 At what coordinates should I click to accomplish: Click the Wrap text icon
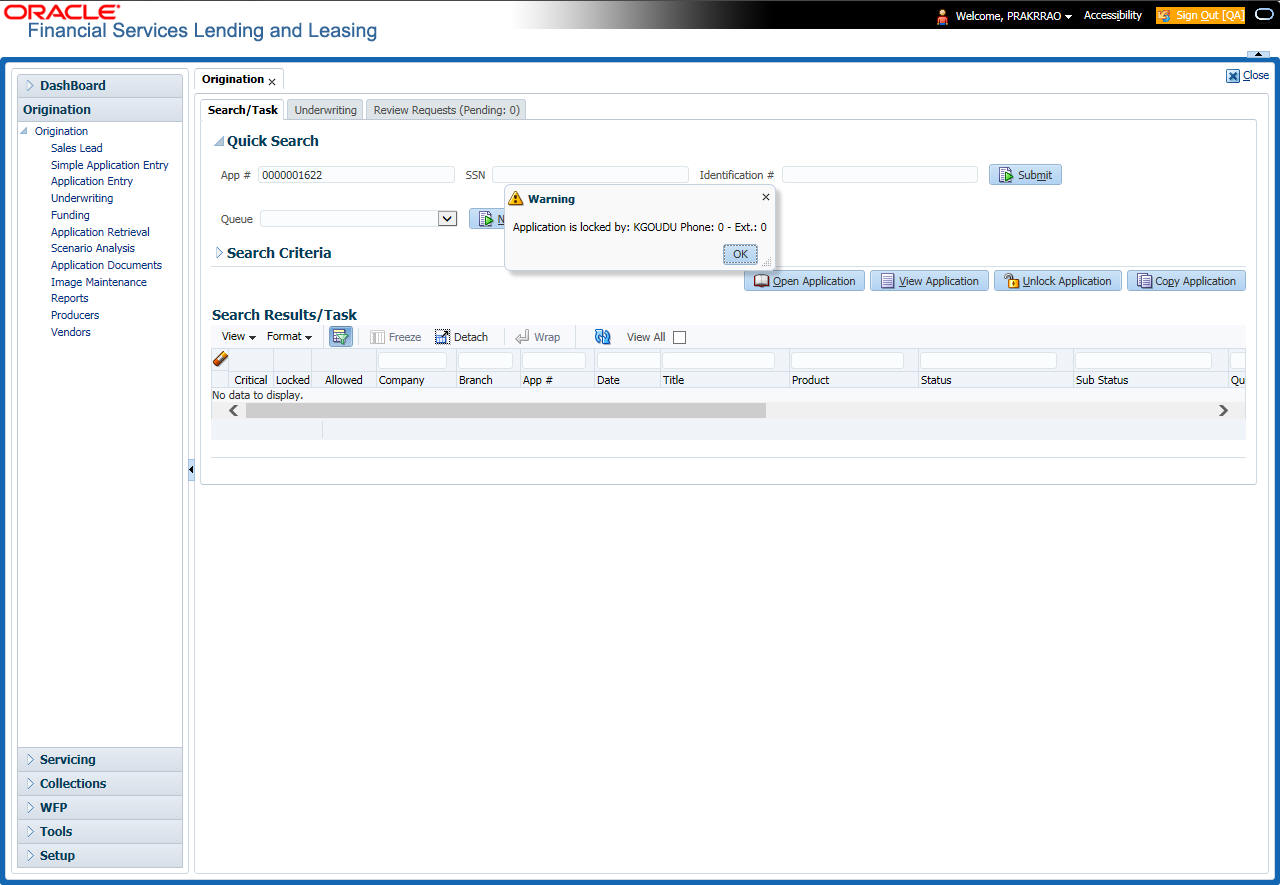pos(522,337)
